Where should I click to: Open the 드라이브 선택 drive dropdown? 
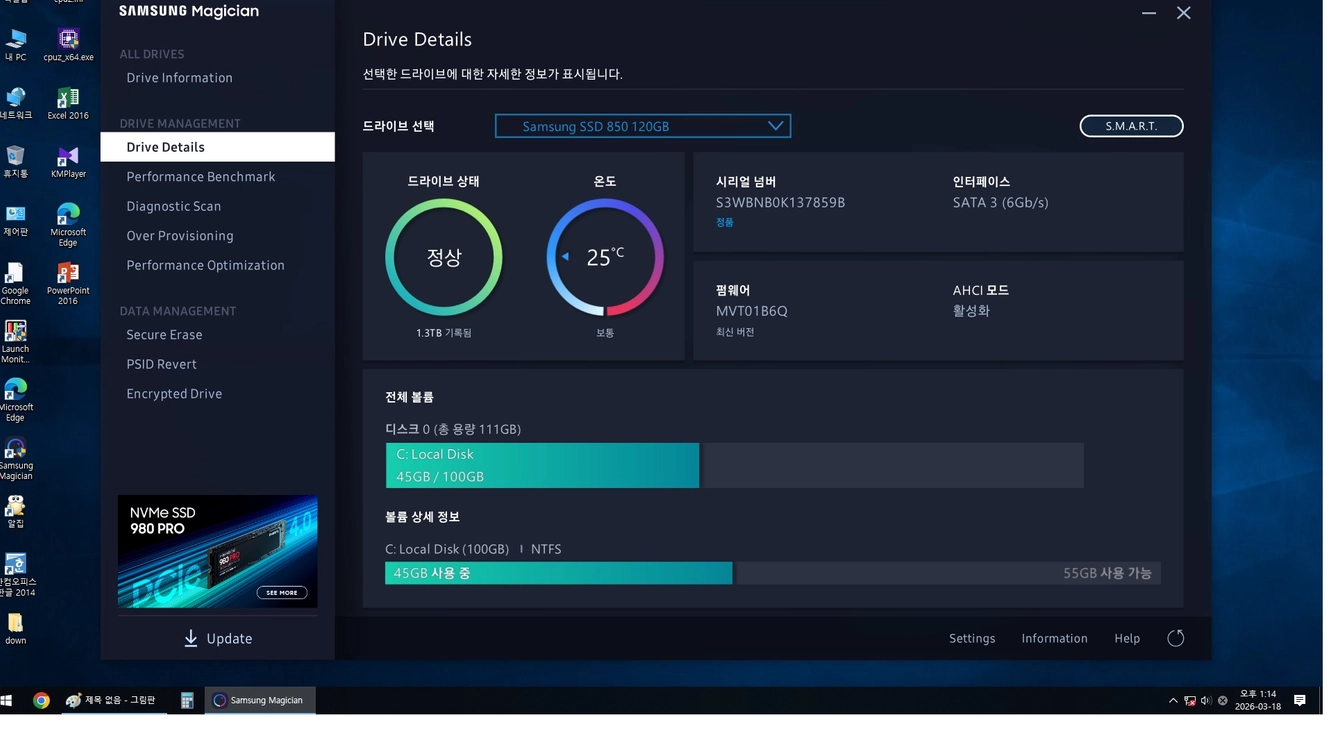[x=643, y=126]
